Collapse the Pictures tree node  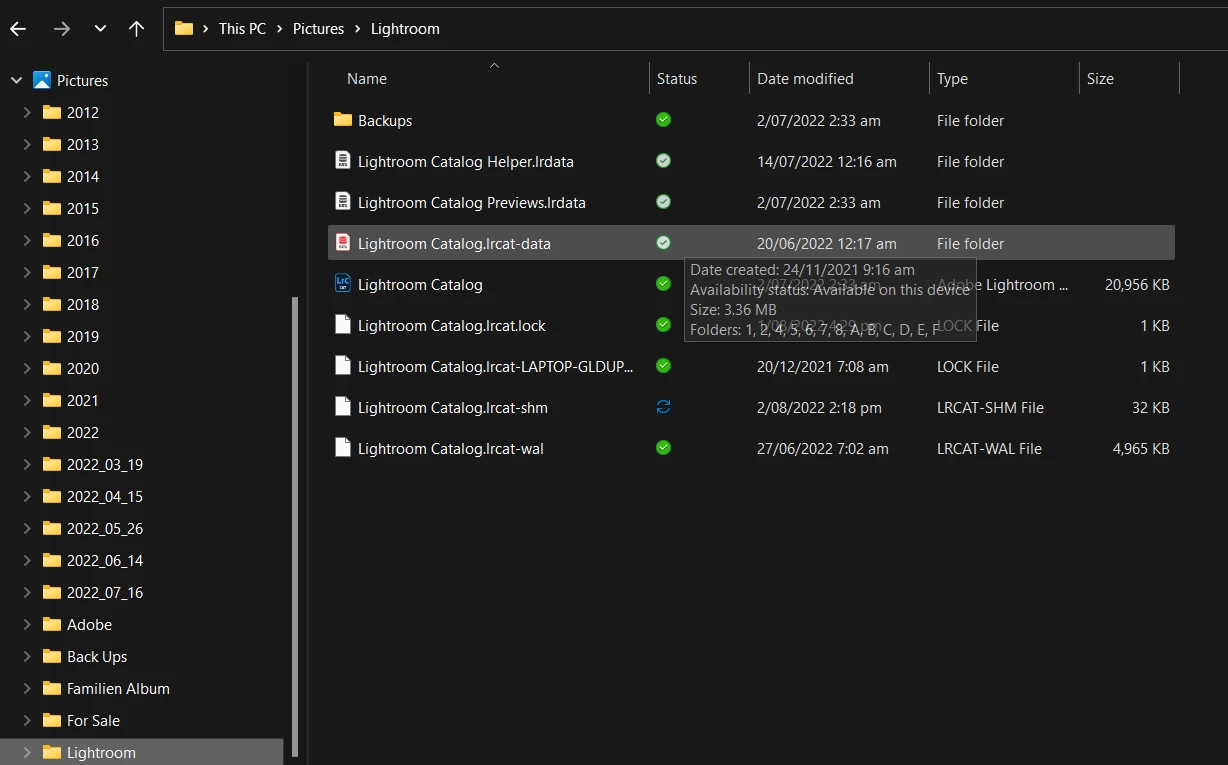pyautogui.click(x=16, y=80)
